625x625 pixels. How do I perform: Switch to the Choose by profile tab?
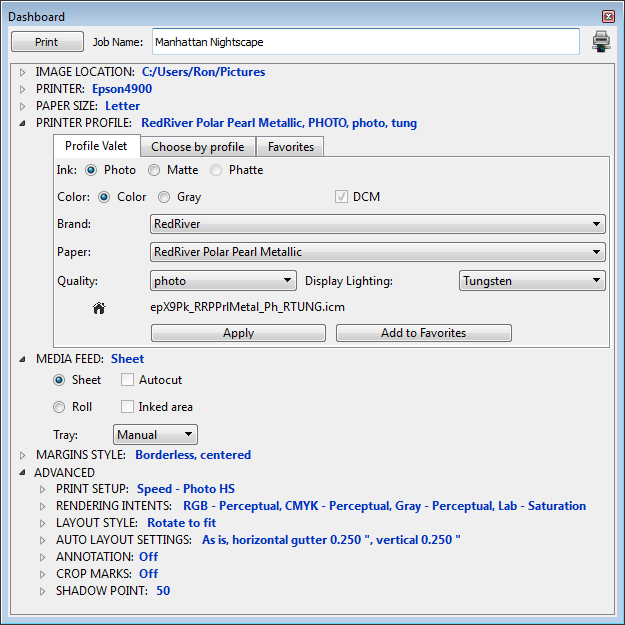tap(198, 147)
